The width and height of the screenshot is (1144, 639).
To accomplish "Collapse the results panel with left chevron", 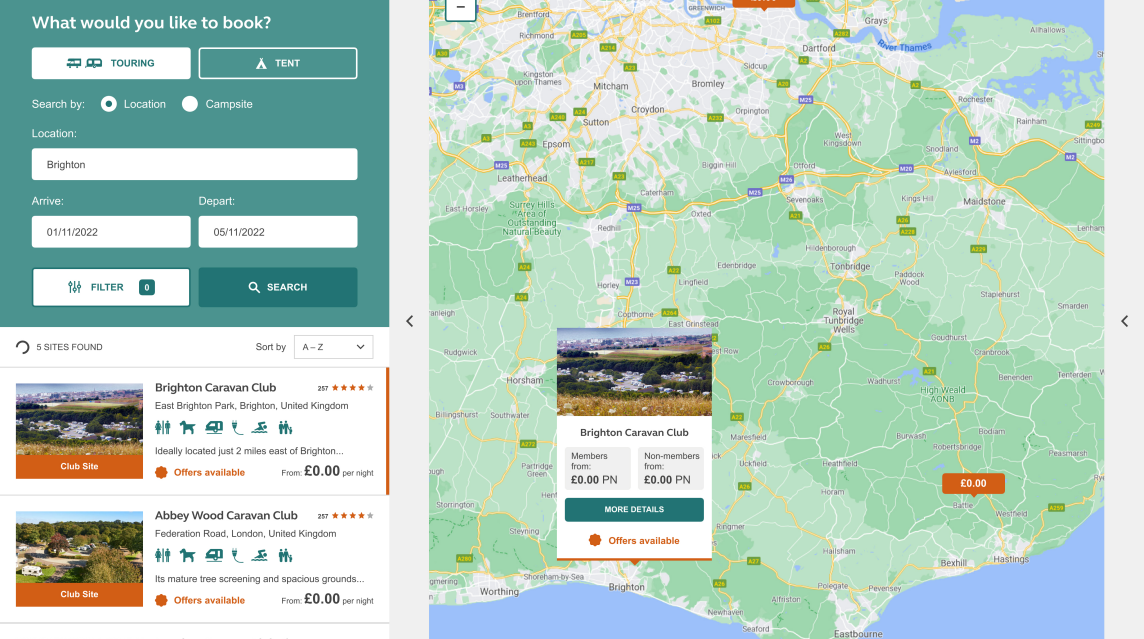I will click(409, 321).
